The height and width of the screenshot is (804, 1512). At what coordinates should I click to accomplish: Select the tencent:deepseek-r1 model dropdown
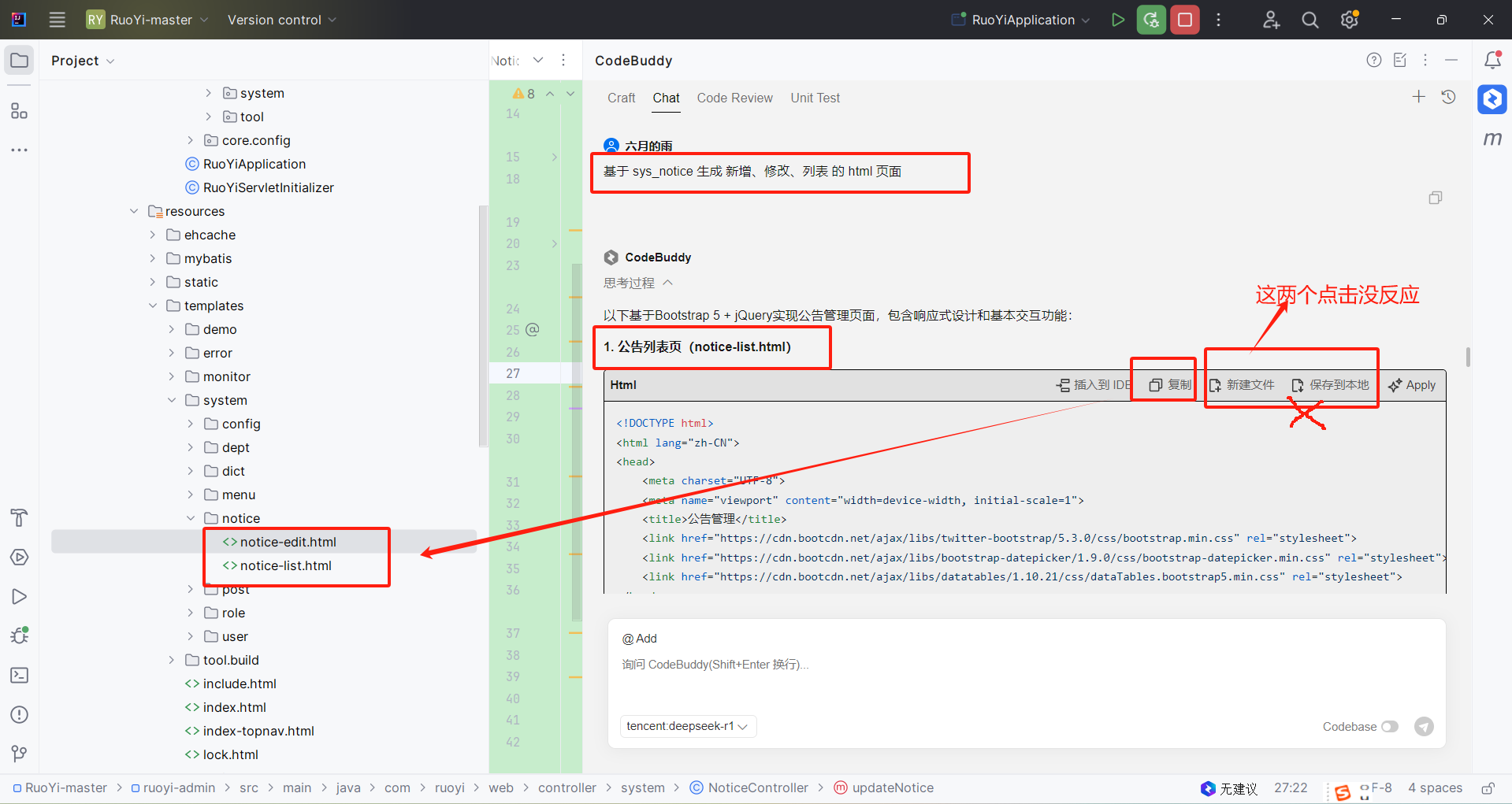point(687,726)
